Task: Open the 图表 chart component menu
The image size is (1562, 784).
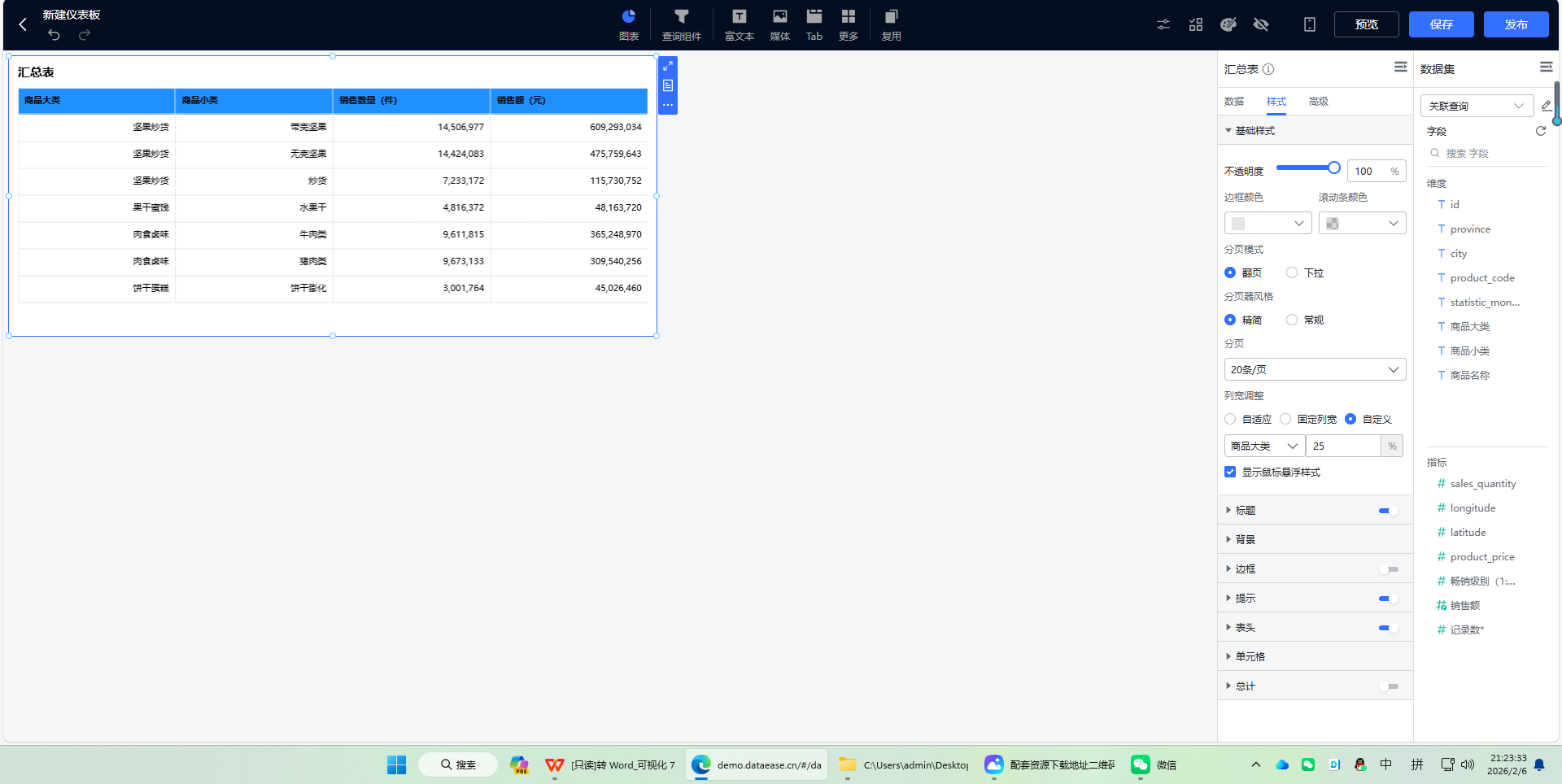Action: point(629,25)
